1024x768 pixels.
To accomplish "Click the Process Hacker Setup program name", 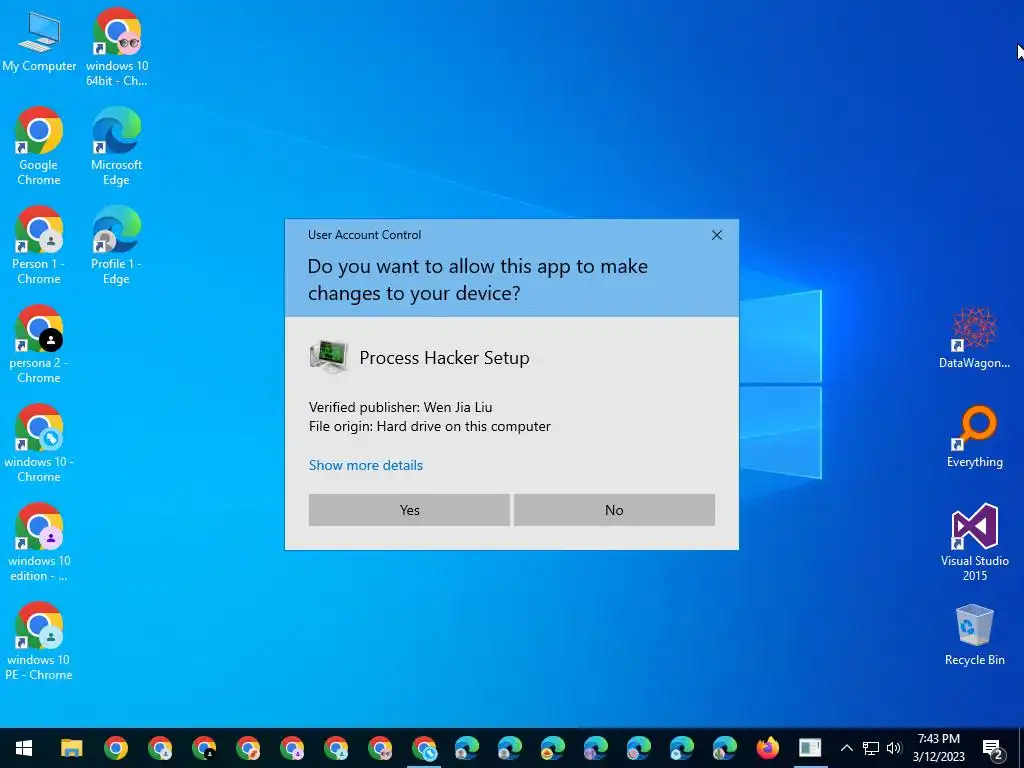I will pos(444,358).
